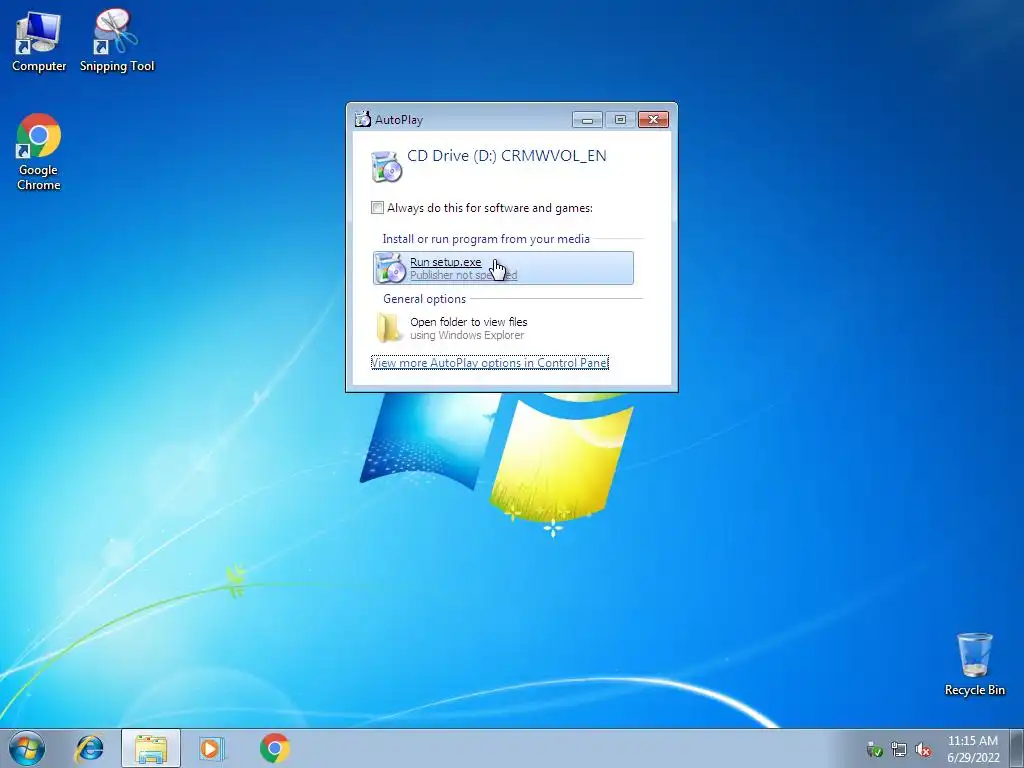Viewport: 1024px width, 768px height.
Task: Choose Open folder to view files
Action: [x=504, y=328]
